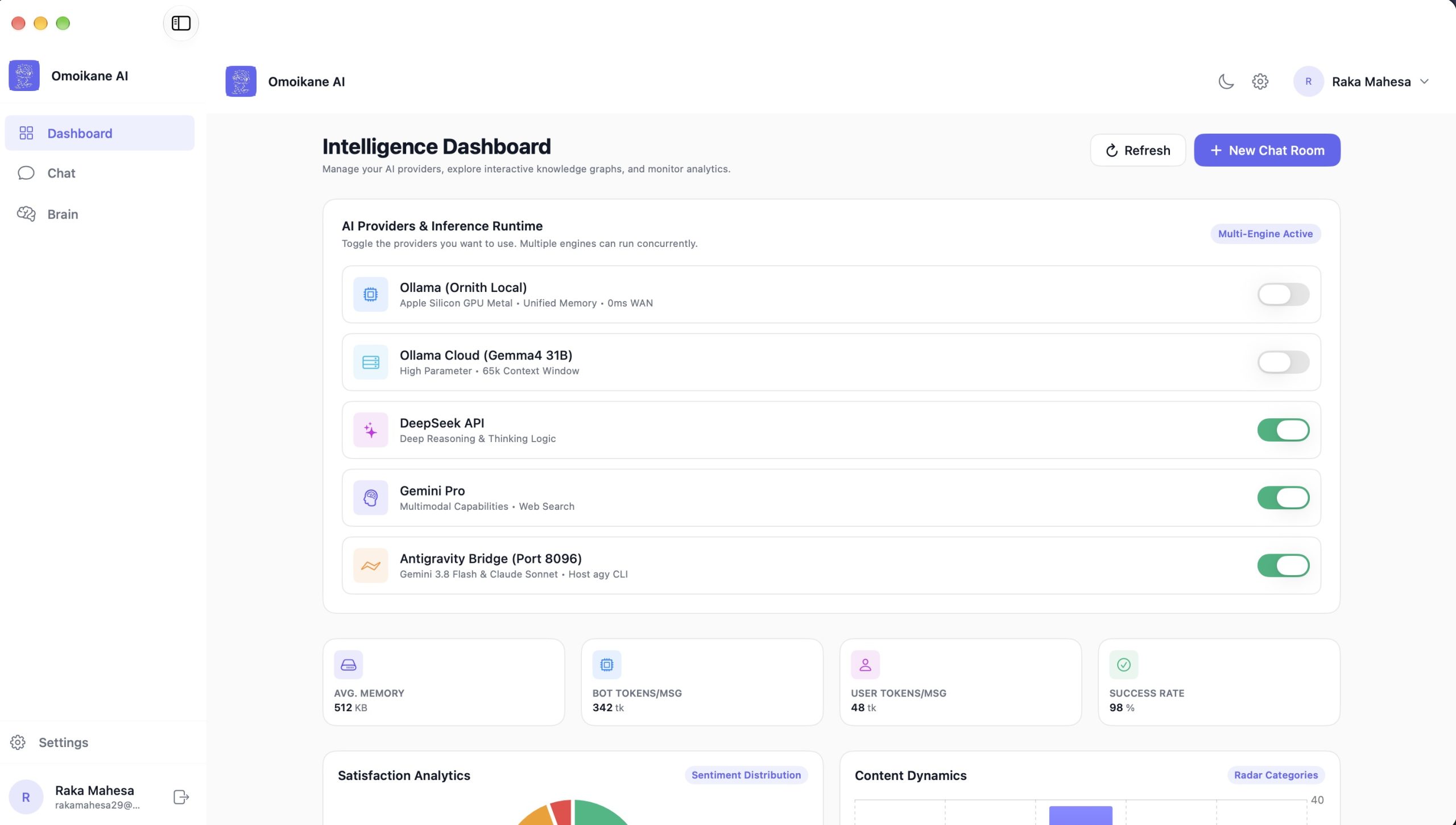The width and height of the screenshot is (1456, 825).
Task: Click the Apple Silicon GPU Metal description
Action: tap(526, 303)
